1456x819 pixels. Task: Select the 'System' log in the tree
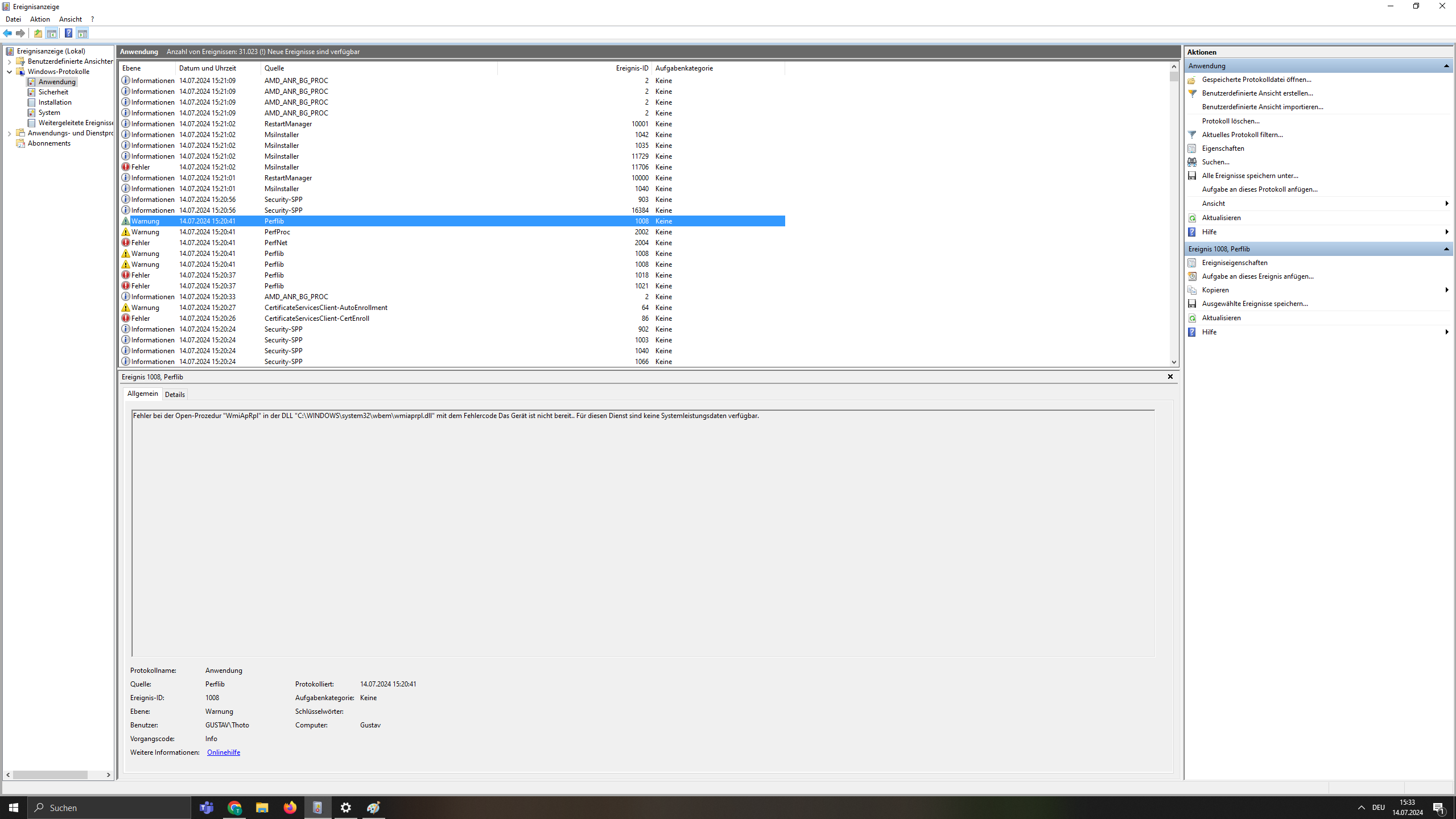coord(49,113)
